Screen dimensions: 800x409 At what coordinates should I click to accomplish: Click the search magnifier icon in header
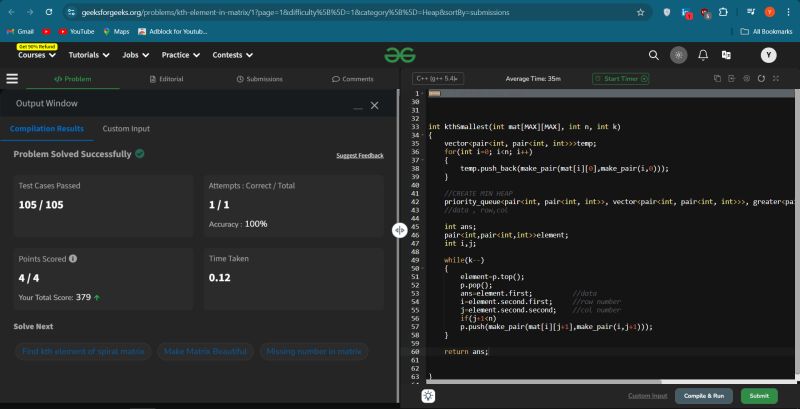653,55
